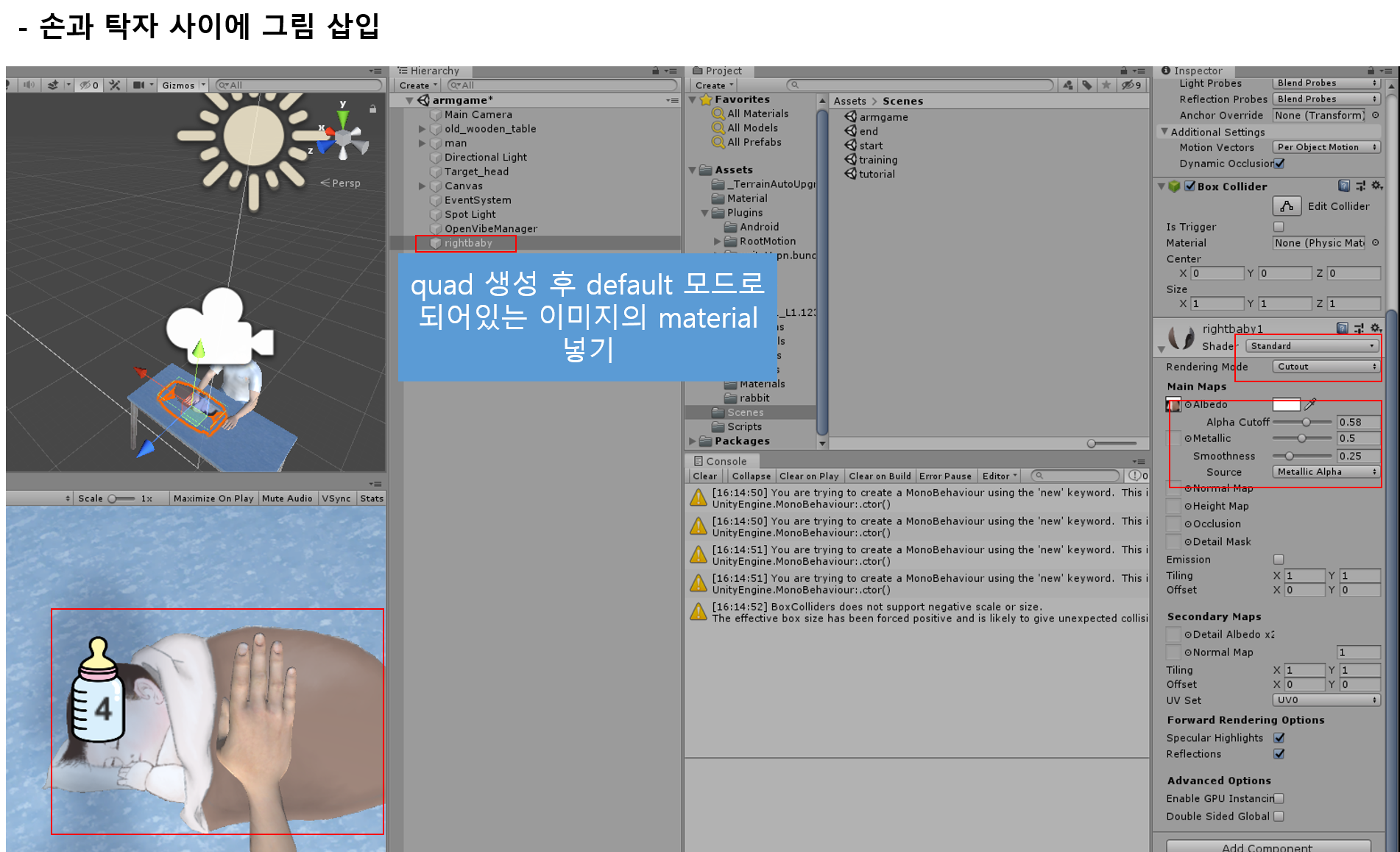Enable Double Sided Global Illumination checkbox
The height and width of the screenshot is (852, 1400).
coord(1279,817)
